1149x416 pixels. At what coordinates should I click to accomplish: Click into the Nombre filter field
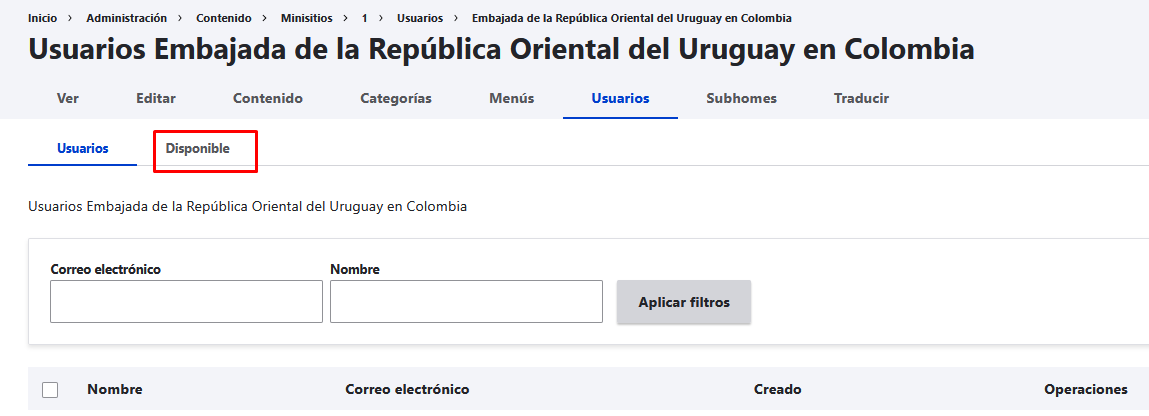pos(466,301)
